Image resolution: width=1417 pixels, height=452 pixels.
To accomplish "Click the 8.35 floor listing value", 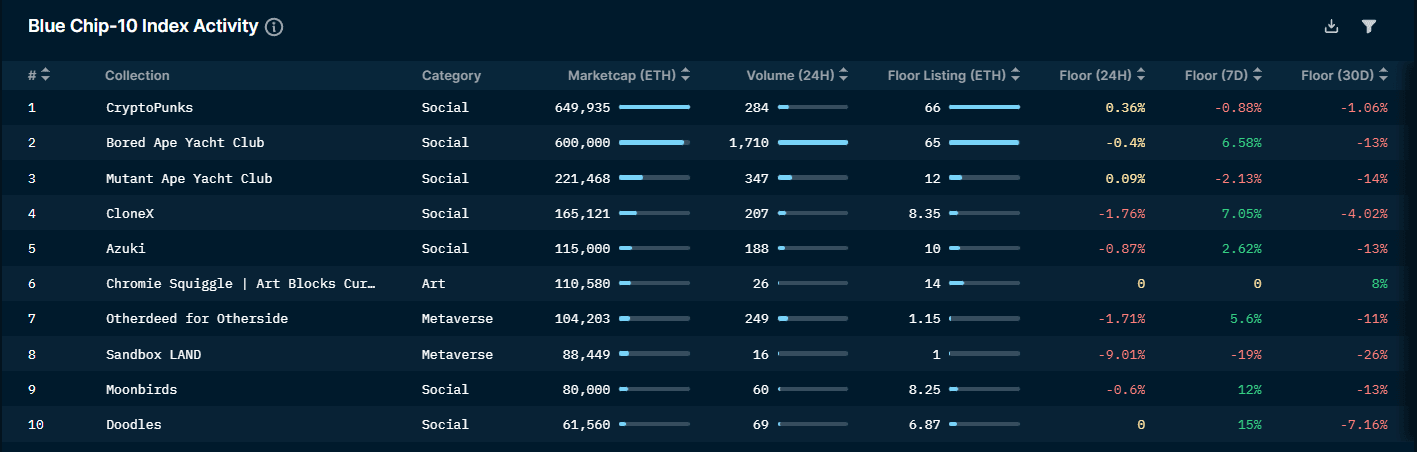I will [924, 213].
